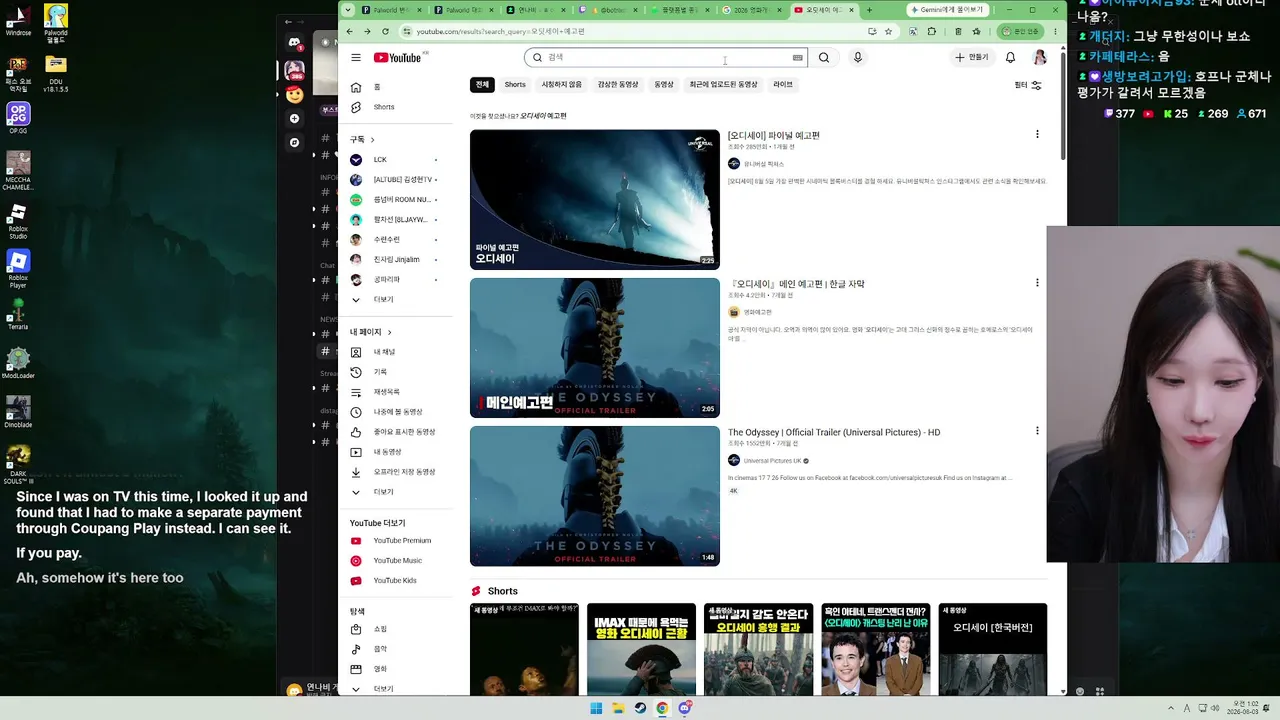Open the 진자림 Jinjalim subscription channel

(397, 260)
